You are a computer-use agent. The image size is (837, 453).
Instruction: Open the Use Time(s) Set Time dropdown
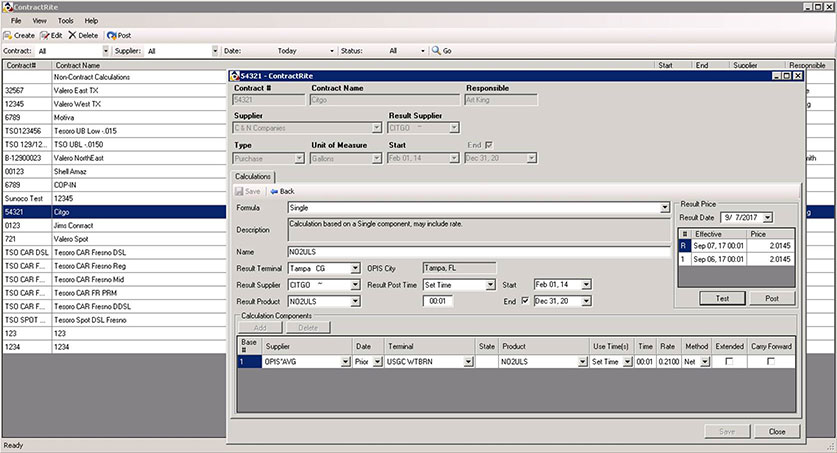pyautogui.click(x=627, y=362)
